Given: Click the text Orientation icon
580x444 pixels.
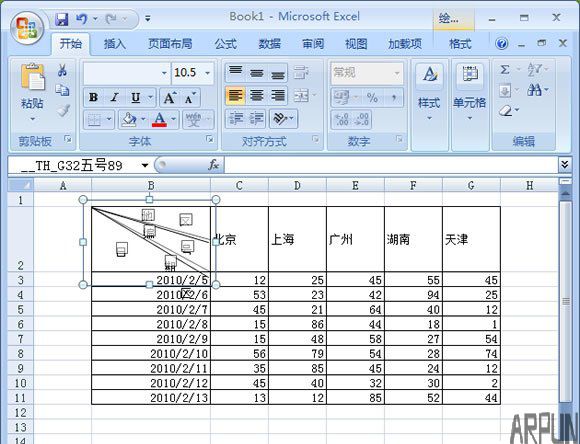Looking at the screenshot, I should [x=280, y=118].
